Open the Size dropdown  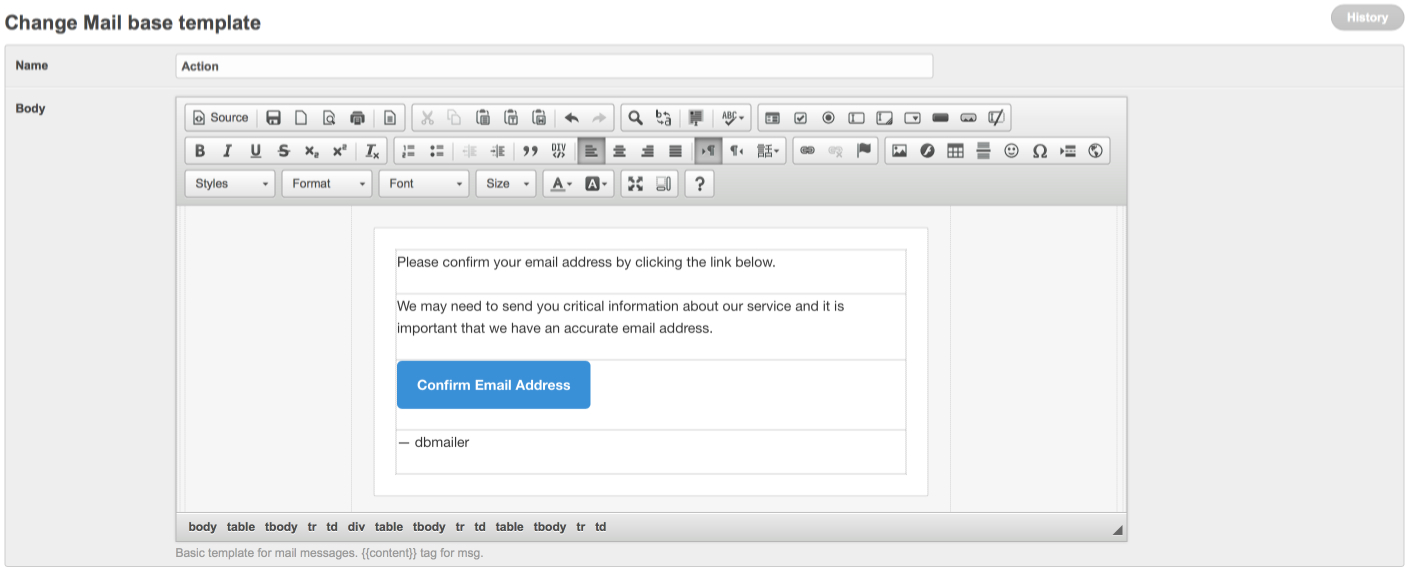pos(506,184)
